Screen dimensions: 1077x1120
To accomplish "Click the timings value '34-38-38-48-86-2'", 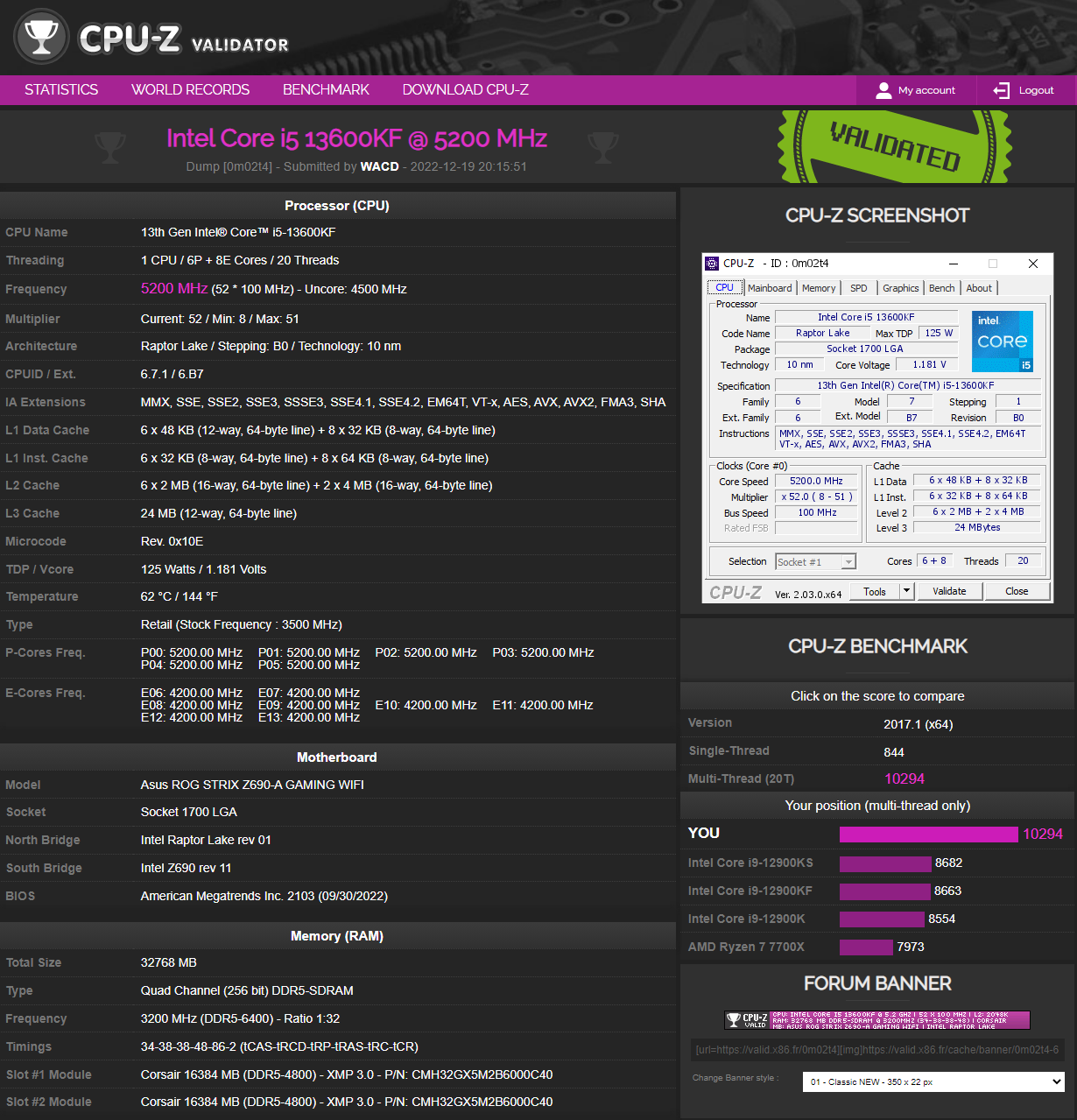I will pyautogui.click(x=187, y=1046).
